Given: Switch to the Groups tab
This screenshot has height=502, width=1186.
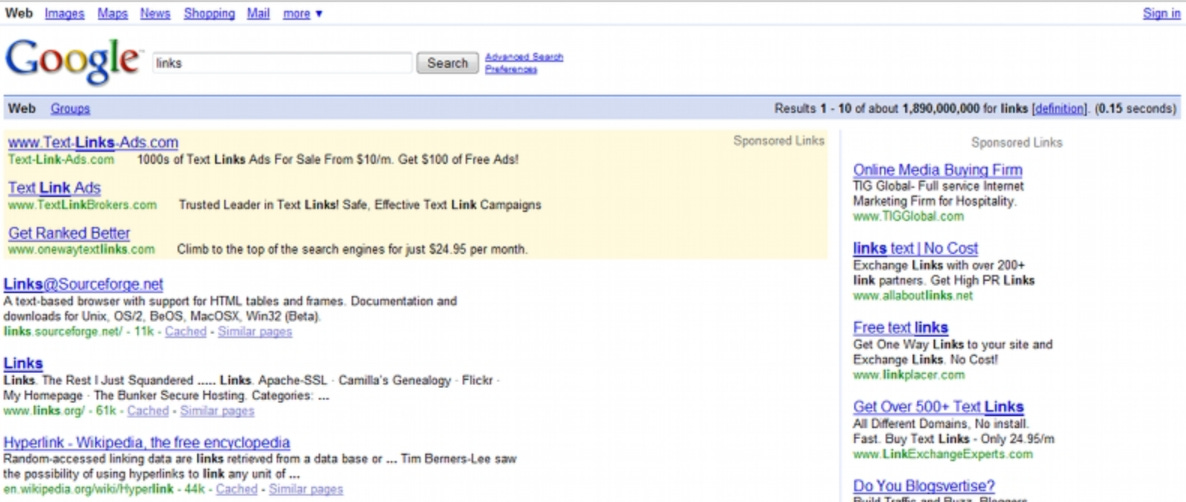Looking at the screenshot, I should coord(70,109).
